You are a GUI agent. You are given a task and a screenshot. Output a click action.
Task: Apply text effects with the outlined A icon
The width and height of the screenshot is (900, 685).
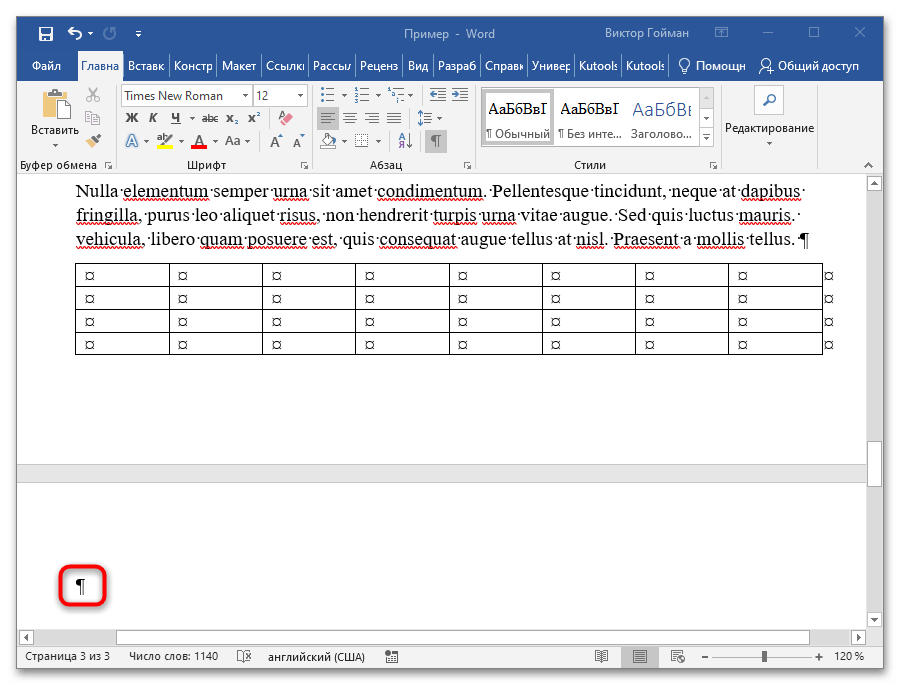132,141
